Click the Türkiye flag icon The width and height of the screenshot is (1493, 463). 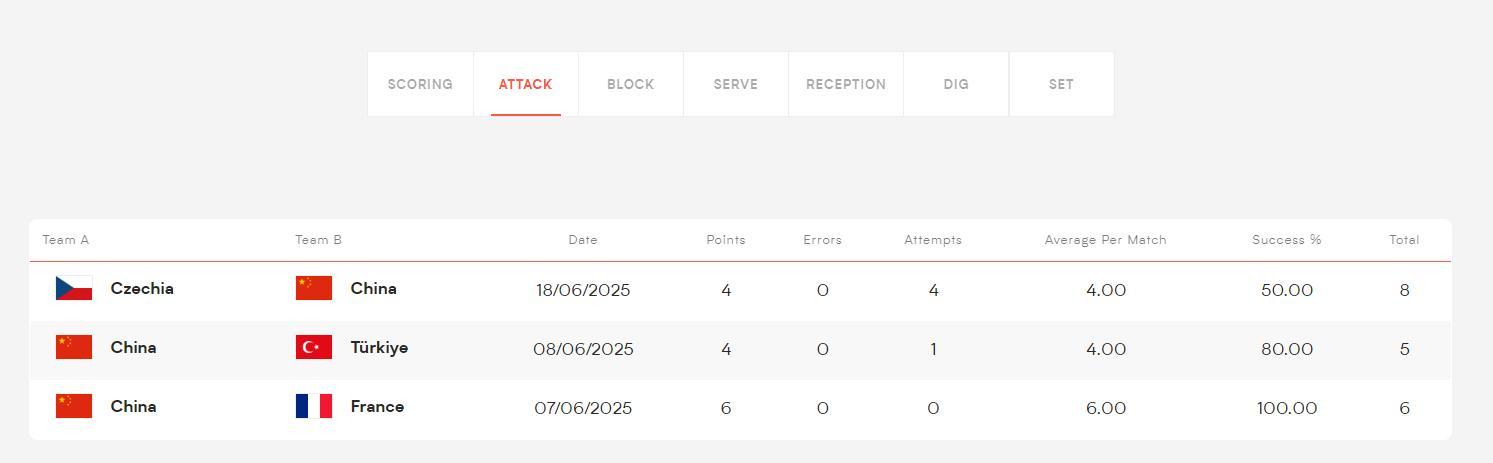click(314, 348)
